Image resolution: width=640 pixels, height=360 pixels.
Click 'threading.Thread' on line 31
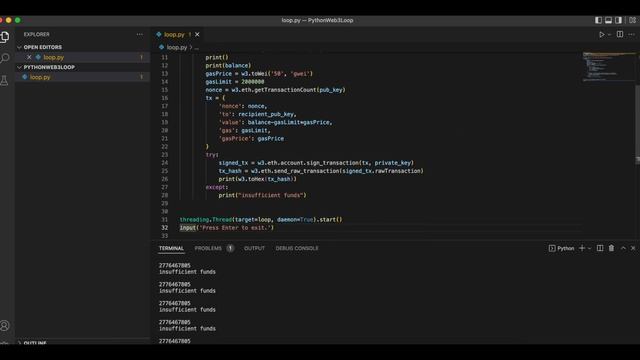(x=206, y=220)
